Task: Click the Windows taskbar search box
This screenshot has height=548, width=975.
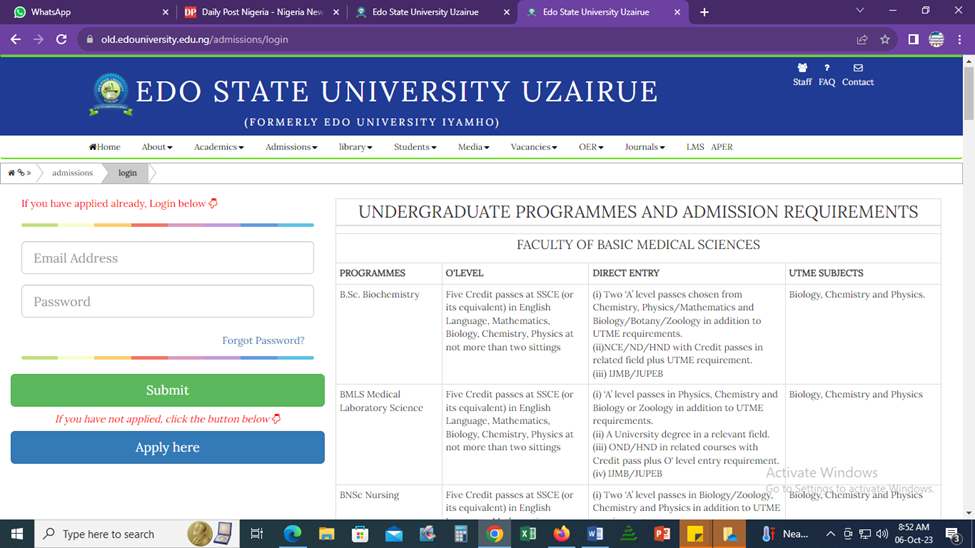Action: [x=136, y=534]
